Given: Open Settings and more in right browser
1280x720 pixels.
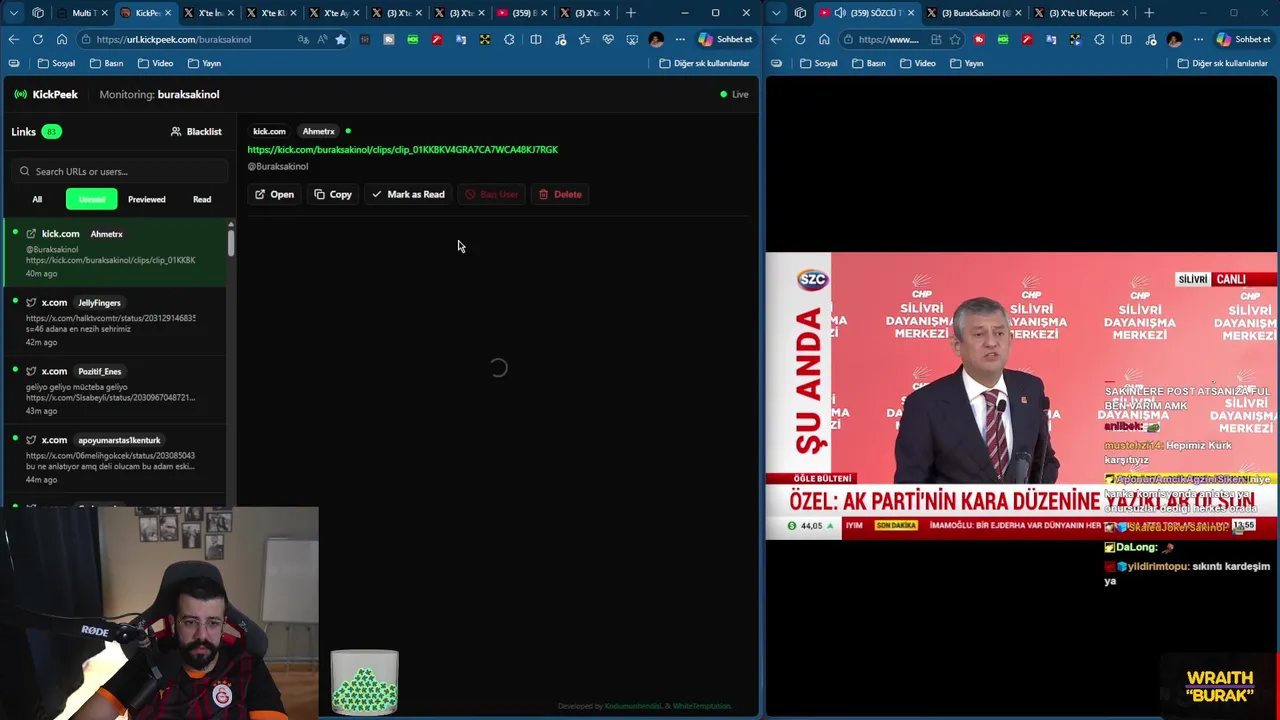Looking at the screenshot, I should pos(1198,39).
